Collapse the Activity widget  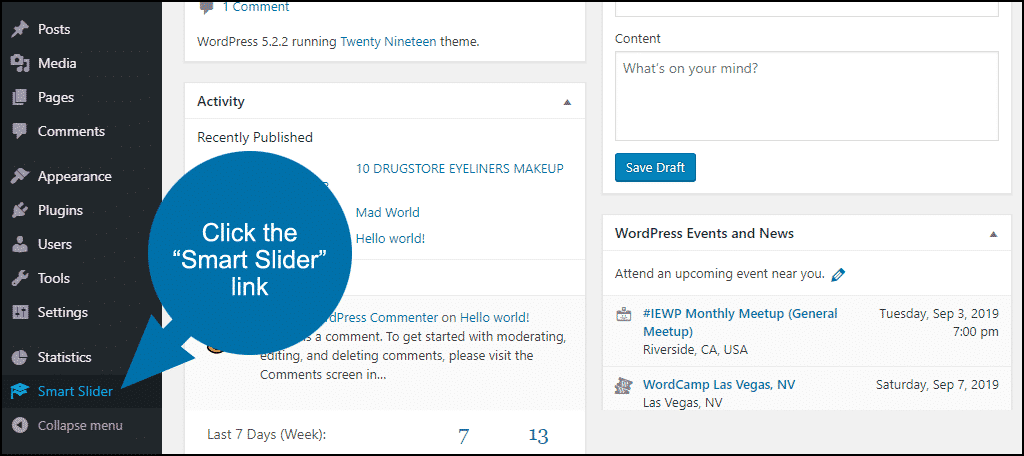click(x=568, y=102)
